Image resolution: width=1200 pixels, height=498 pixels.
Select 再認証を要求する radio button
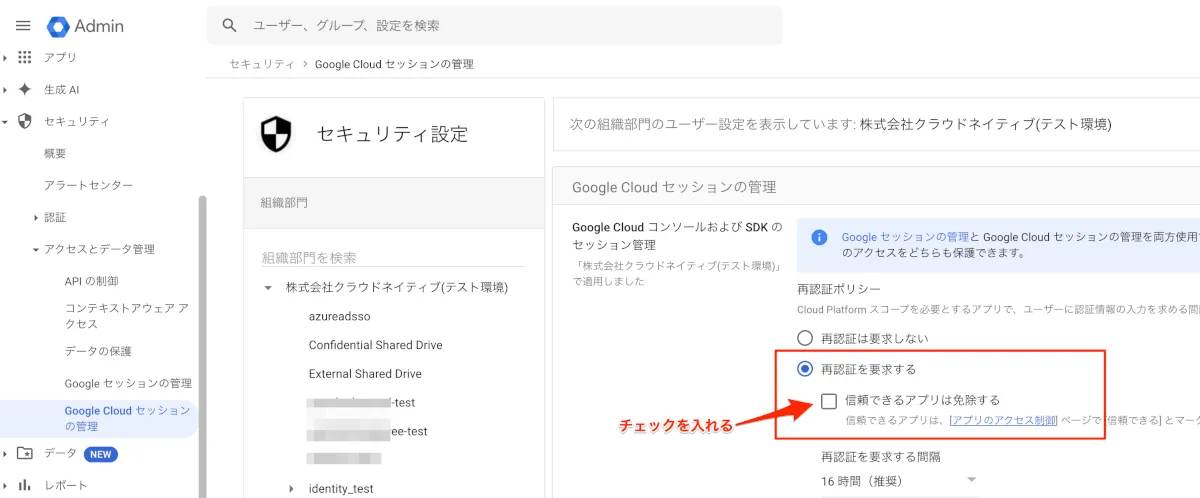(805, 369)
